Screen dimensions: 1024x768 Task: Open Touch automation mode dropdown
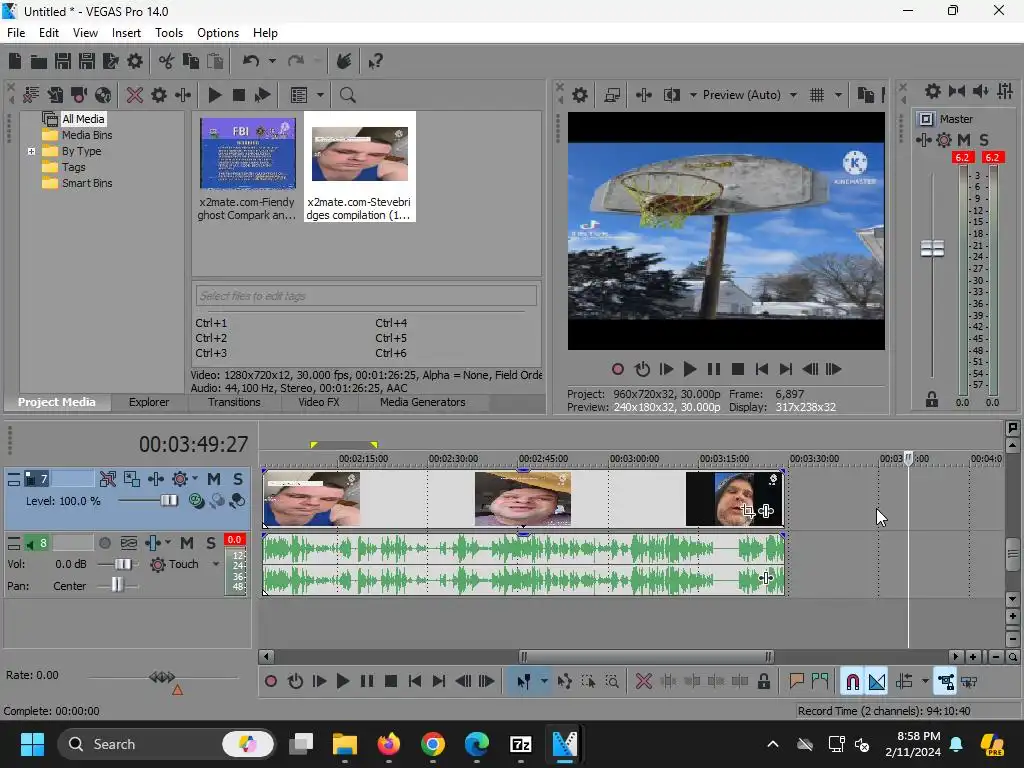pyautogui.click(x=216, y=564)
